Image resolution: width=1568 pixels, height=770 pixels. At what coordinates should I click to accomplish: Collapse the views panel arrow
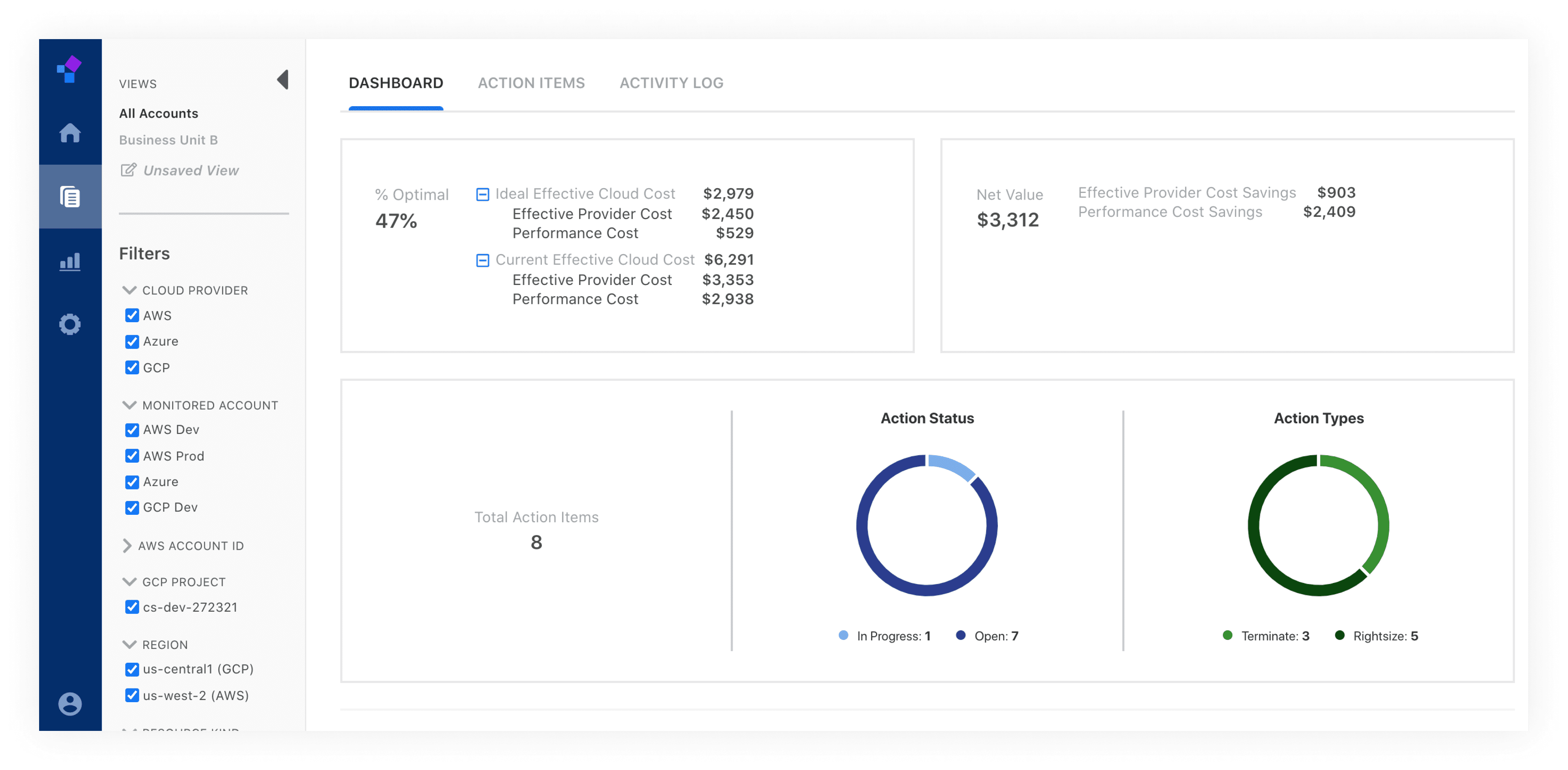283,80
